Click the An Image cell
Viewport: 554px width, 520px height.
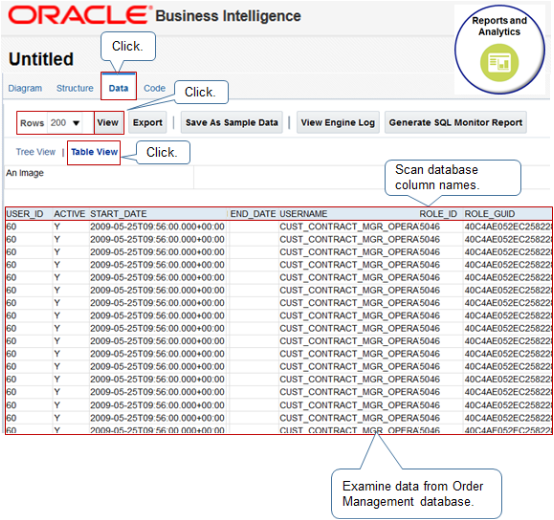click(99, 177)
